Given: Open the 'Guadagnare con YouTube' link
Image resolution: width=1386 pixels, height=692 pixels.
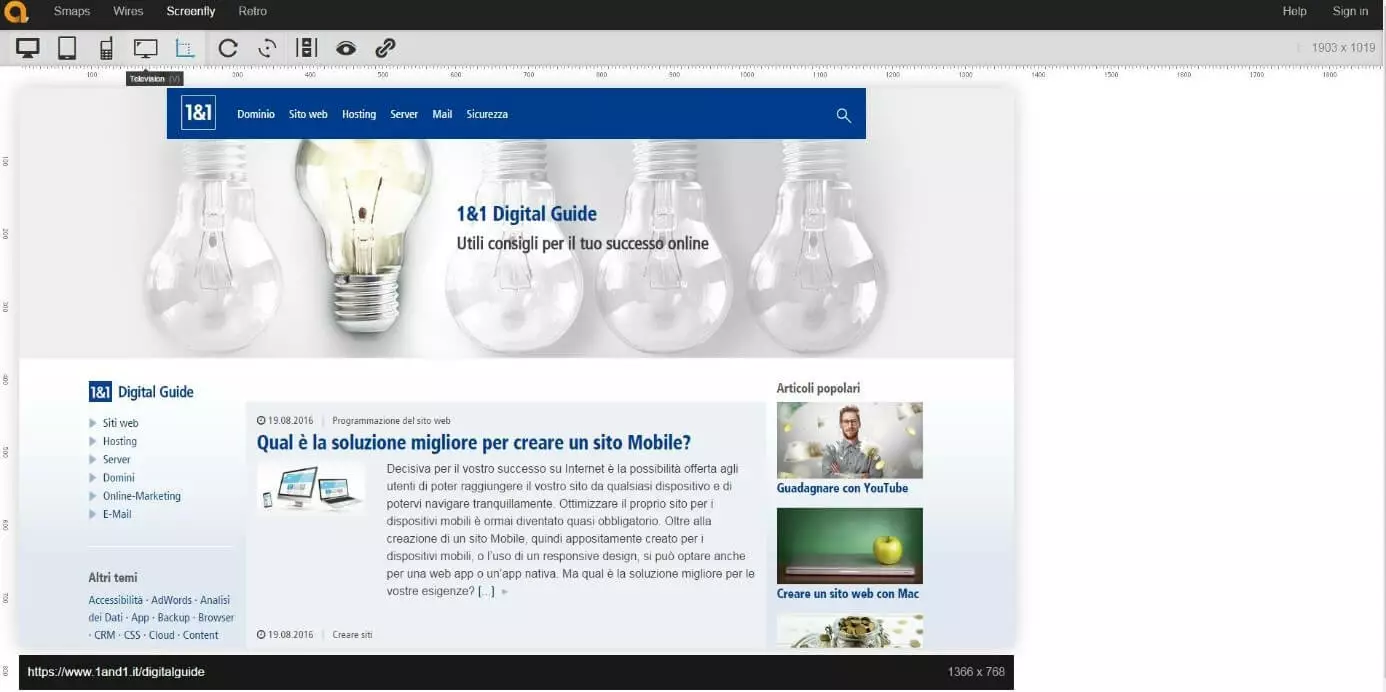Looking at the screenshot, I should 842,488.
